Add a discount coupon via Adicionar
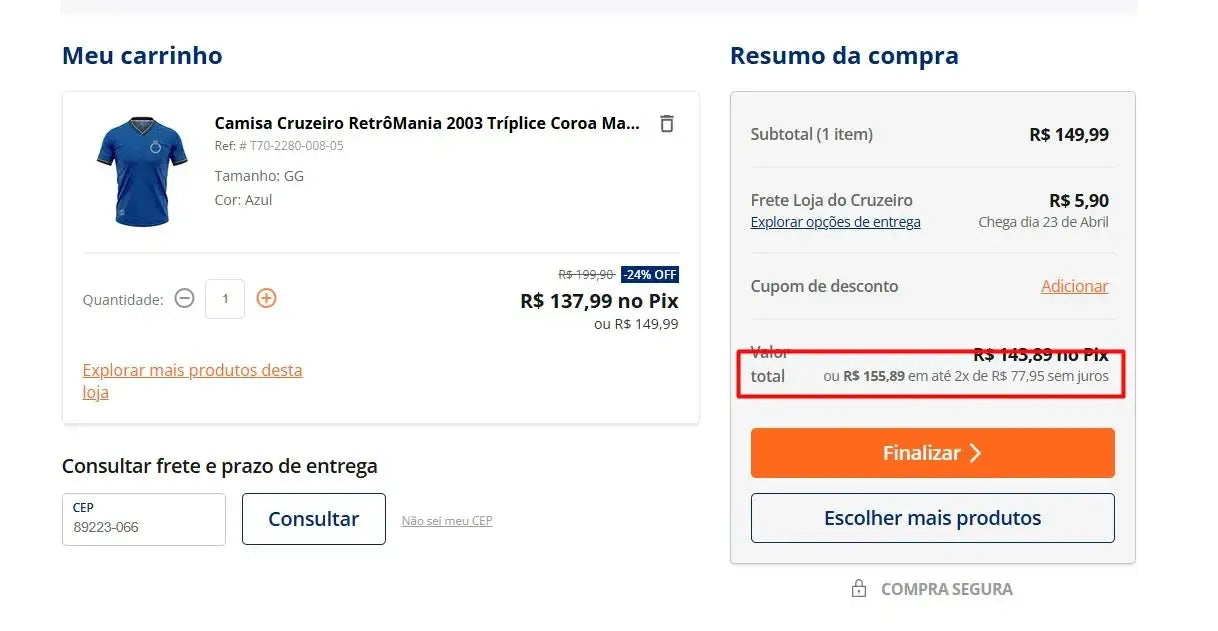The width and height of the screenshot is (1218, 631). 1074,286
